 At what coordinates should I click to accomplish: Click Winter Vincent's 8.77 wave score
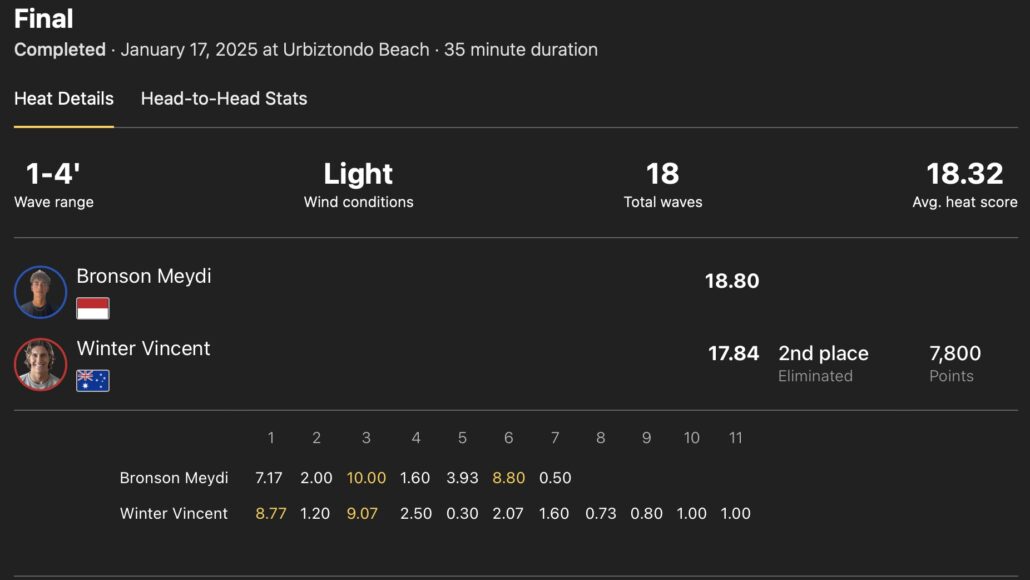tap(271, 513)
